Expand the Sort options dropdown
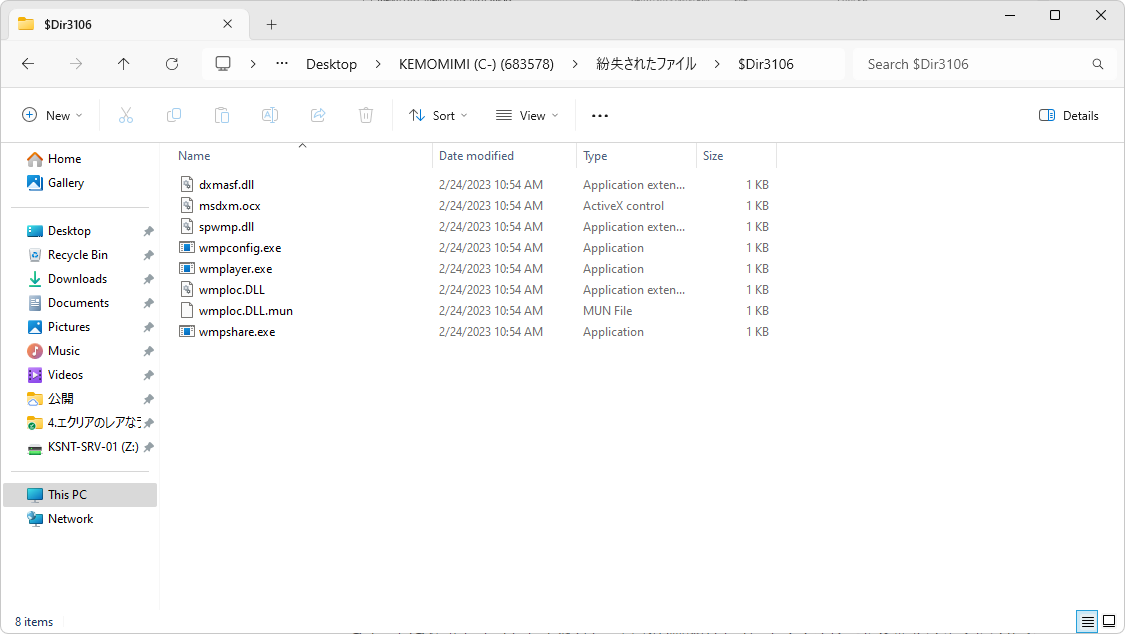This screenshot has height=634, width=1125. [438, 115]
